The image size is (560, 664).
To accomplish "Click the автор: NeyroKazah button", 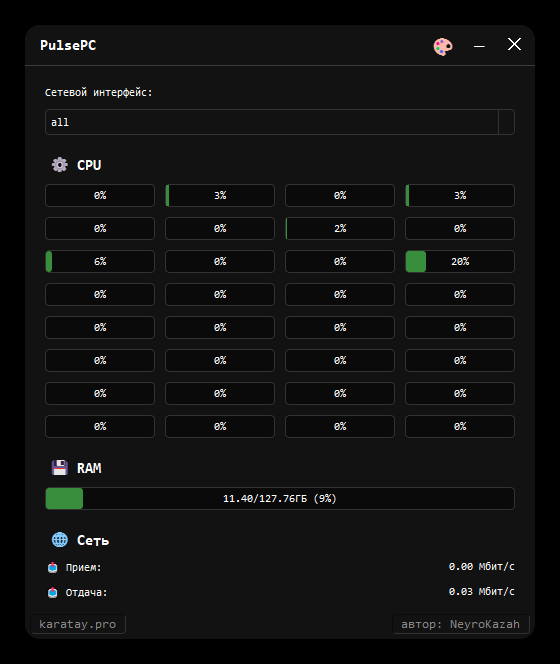I will tap(461, 624).
